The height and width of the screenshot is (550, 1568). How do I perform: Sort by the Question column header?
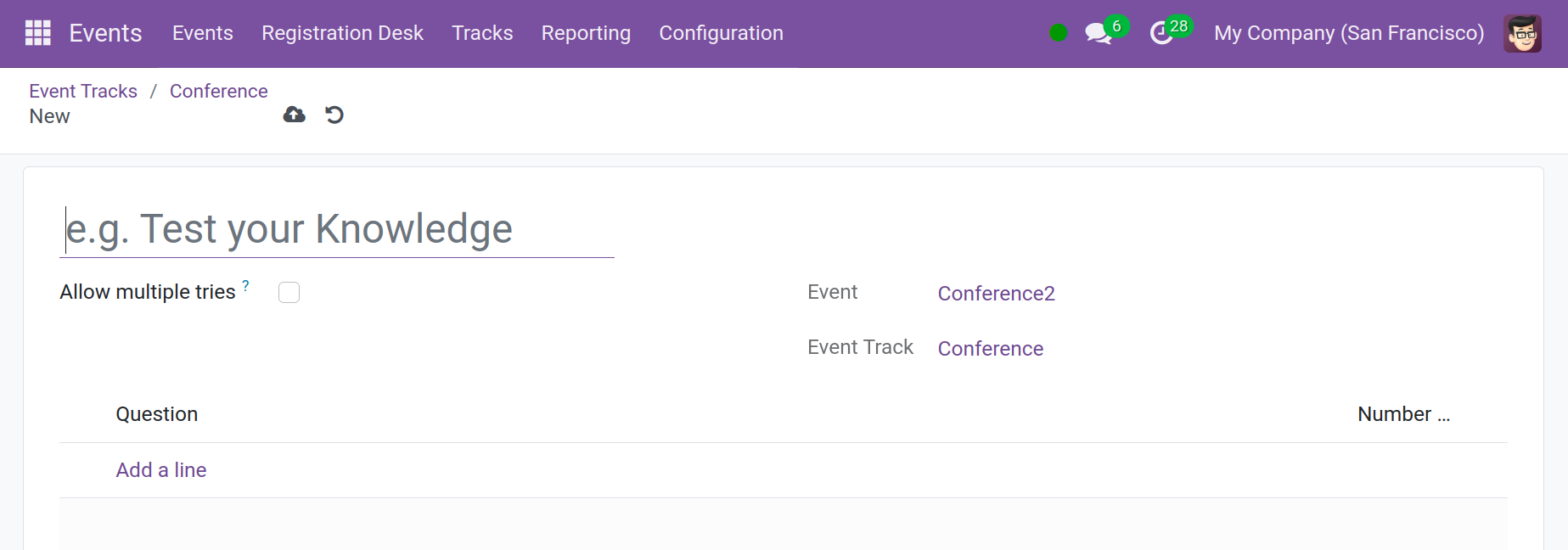pyautogui.click(x=156, y=414)
